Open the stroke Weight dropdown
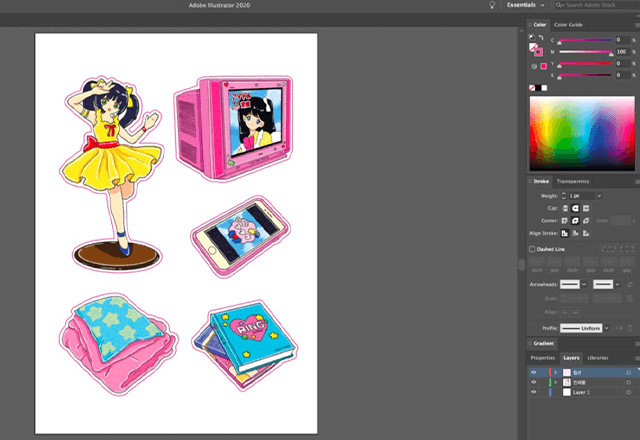The height and width of the screenshot is (440, 640). (x=599, y=196)
